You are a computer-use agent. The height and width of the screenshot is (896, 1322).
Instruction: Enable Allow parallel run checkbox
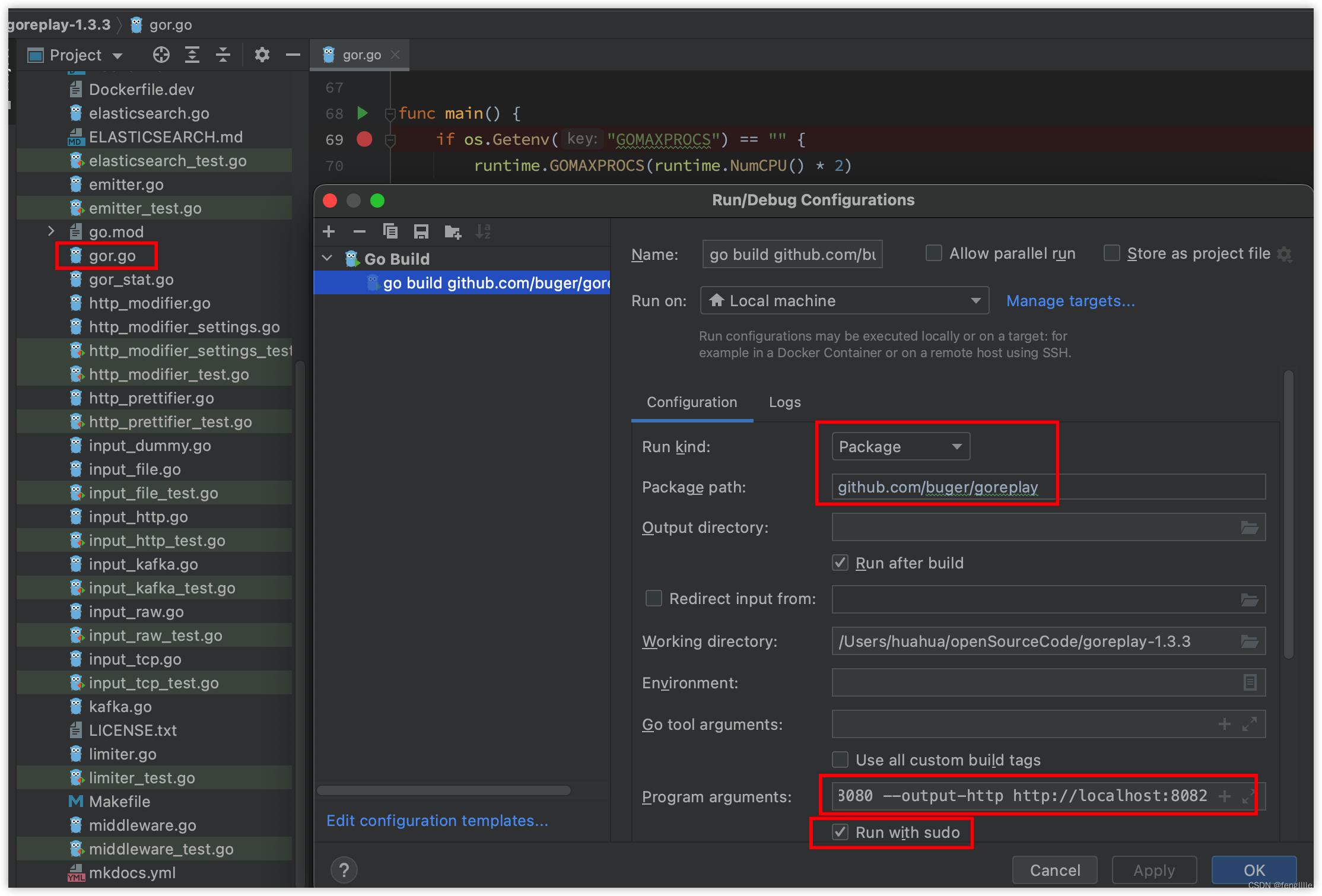[x=934, y=253]
